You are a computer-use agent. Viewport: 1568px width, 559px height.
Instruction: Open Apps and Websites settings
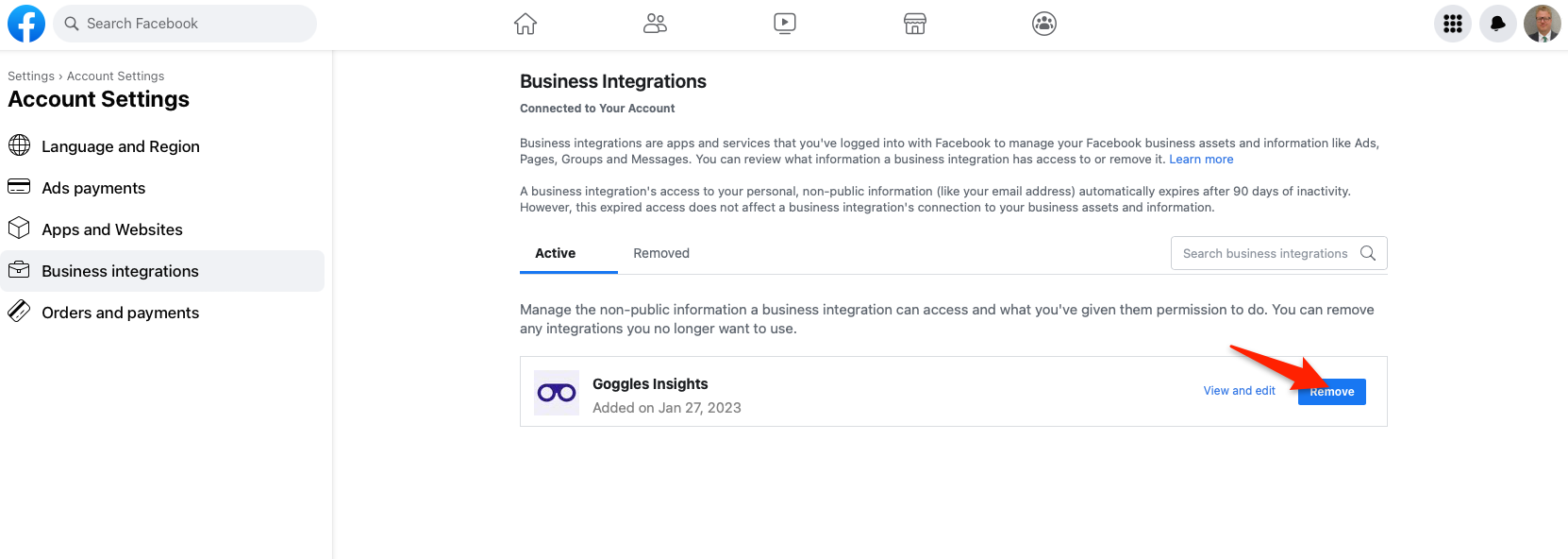point(112,229)
